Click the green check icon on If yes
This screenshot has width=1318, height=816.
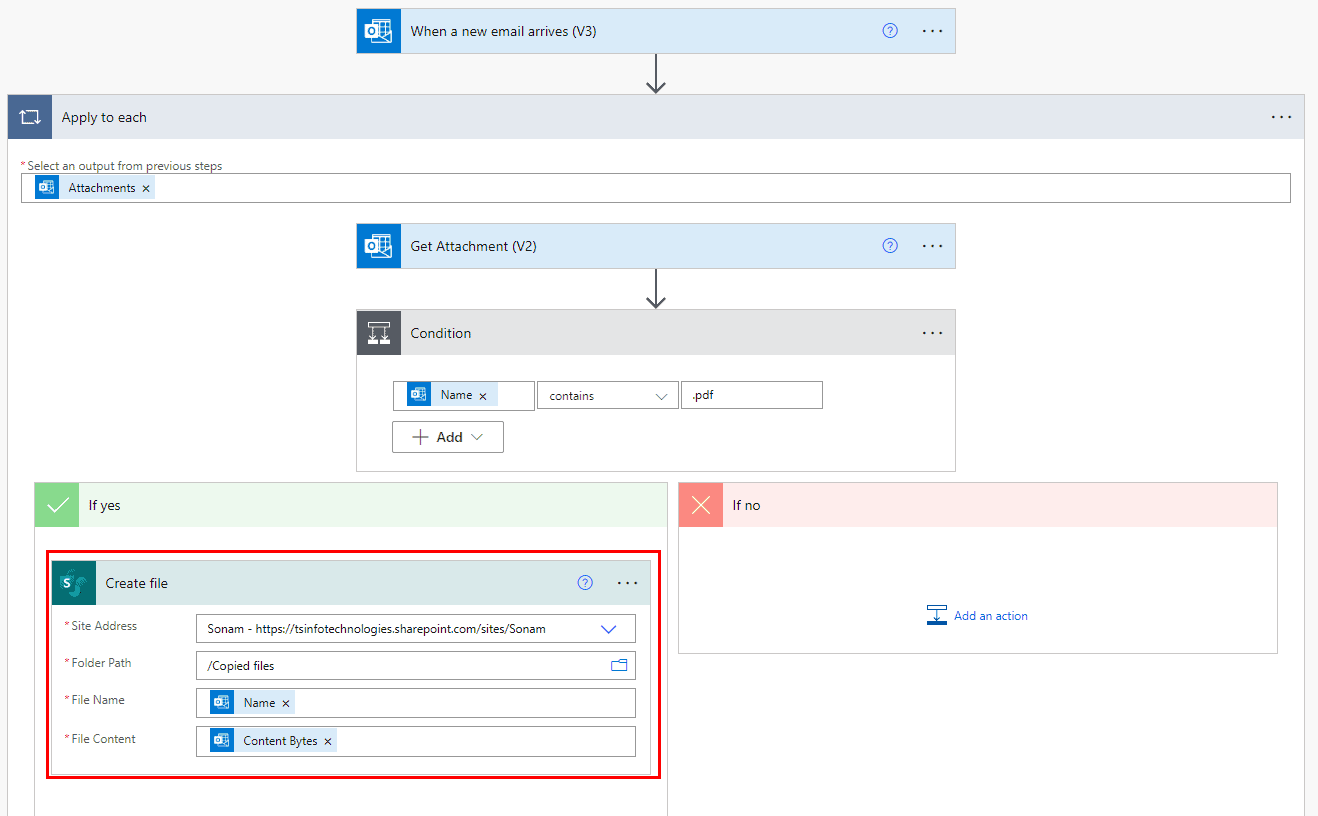click(x=56, y=504)
